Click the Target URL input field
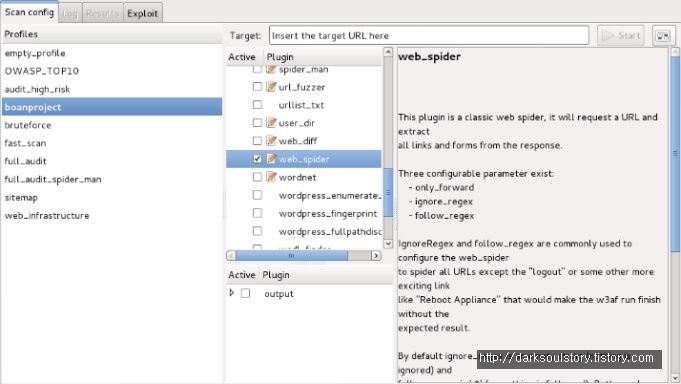Viewport: 681px width, 384px height. click(x=429, y=36)
